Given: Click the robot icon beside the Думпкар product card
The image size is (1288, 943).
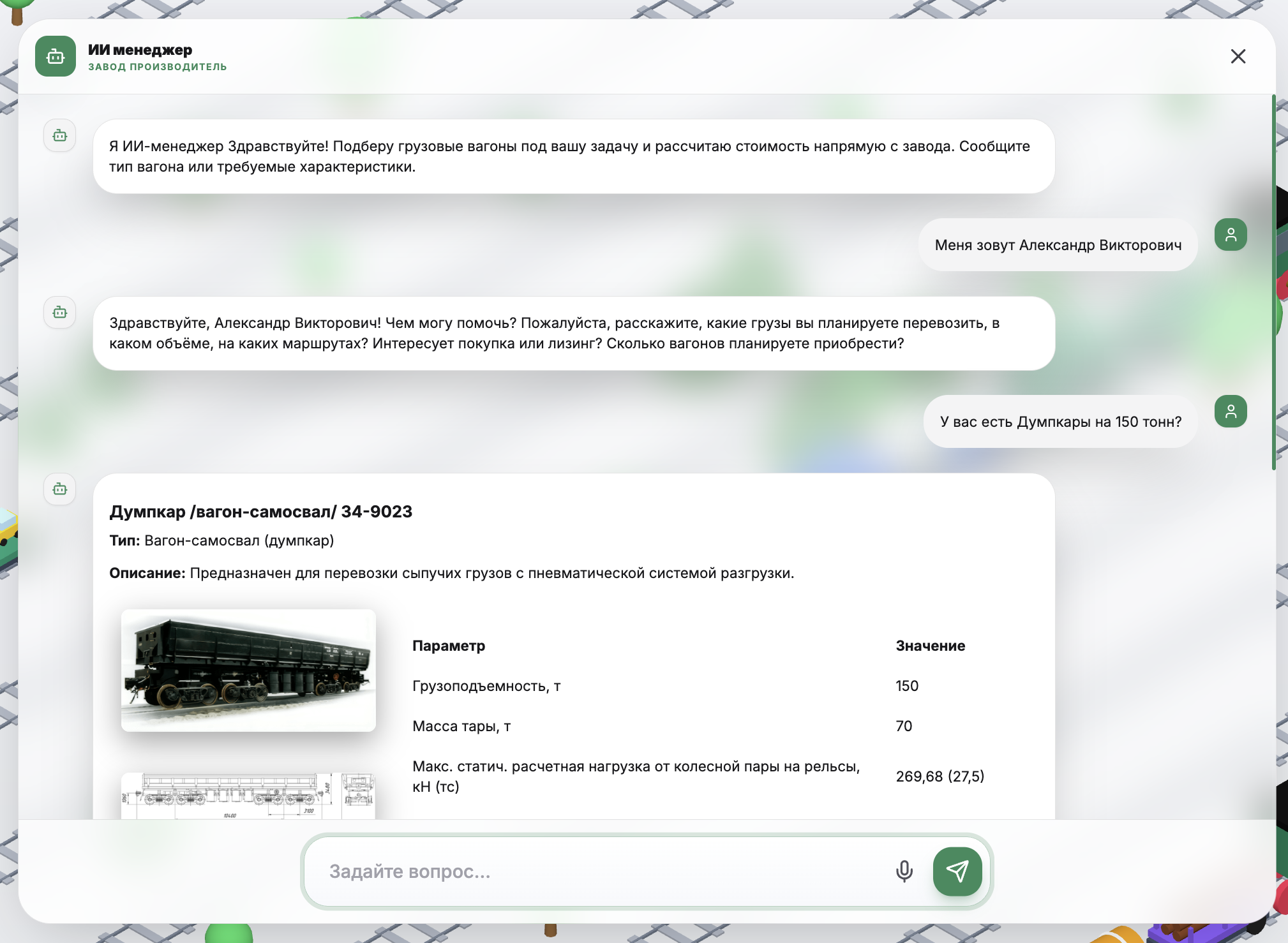Looking at the screenshot, I should 59,489.
